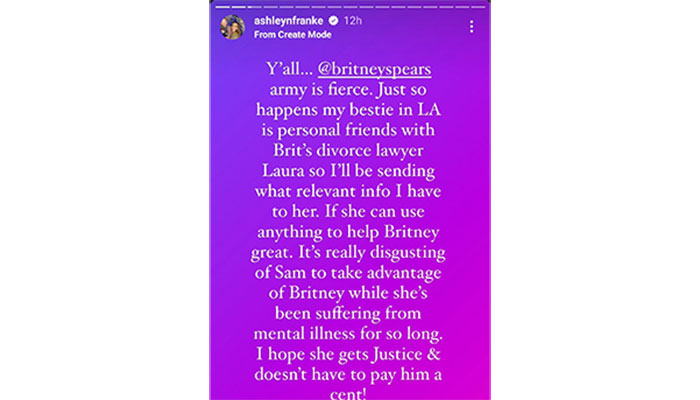The width and height of the screenshot is (700, 400).
Task: Click the verified badge beside ashleynfranke
Action: pos(333,21)
